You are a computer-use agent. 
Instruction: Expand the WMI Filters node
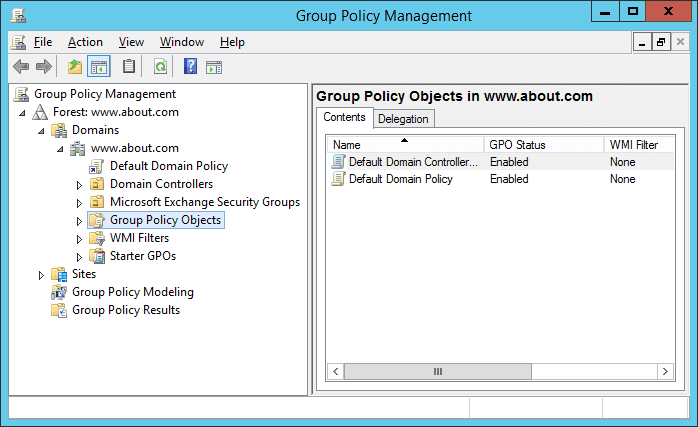[79, 239]
